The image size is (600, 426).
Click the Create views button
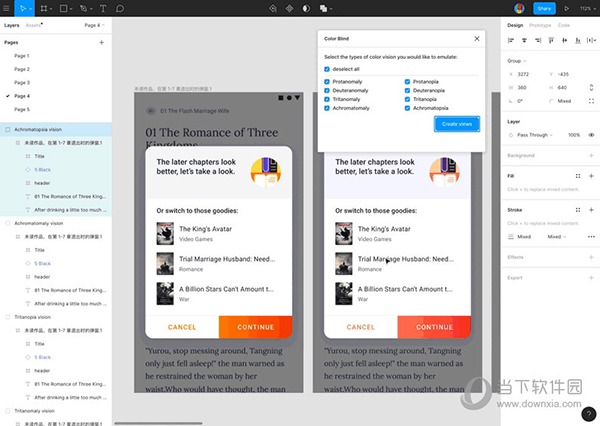[x=458, y=124]
